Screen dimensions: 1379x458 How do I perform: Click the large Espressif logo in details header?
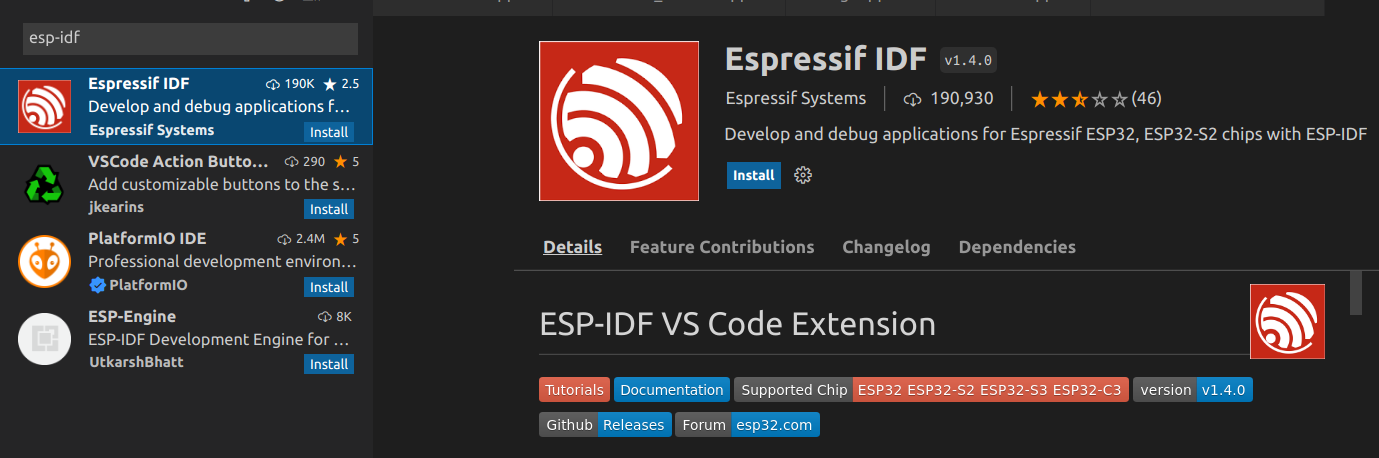click(619, 121)
